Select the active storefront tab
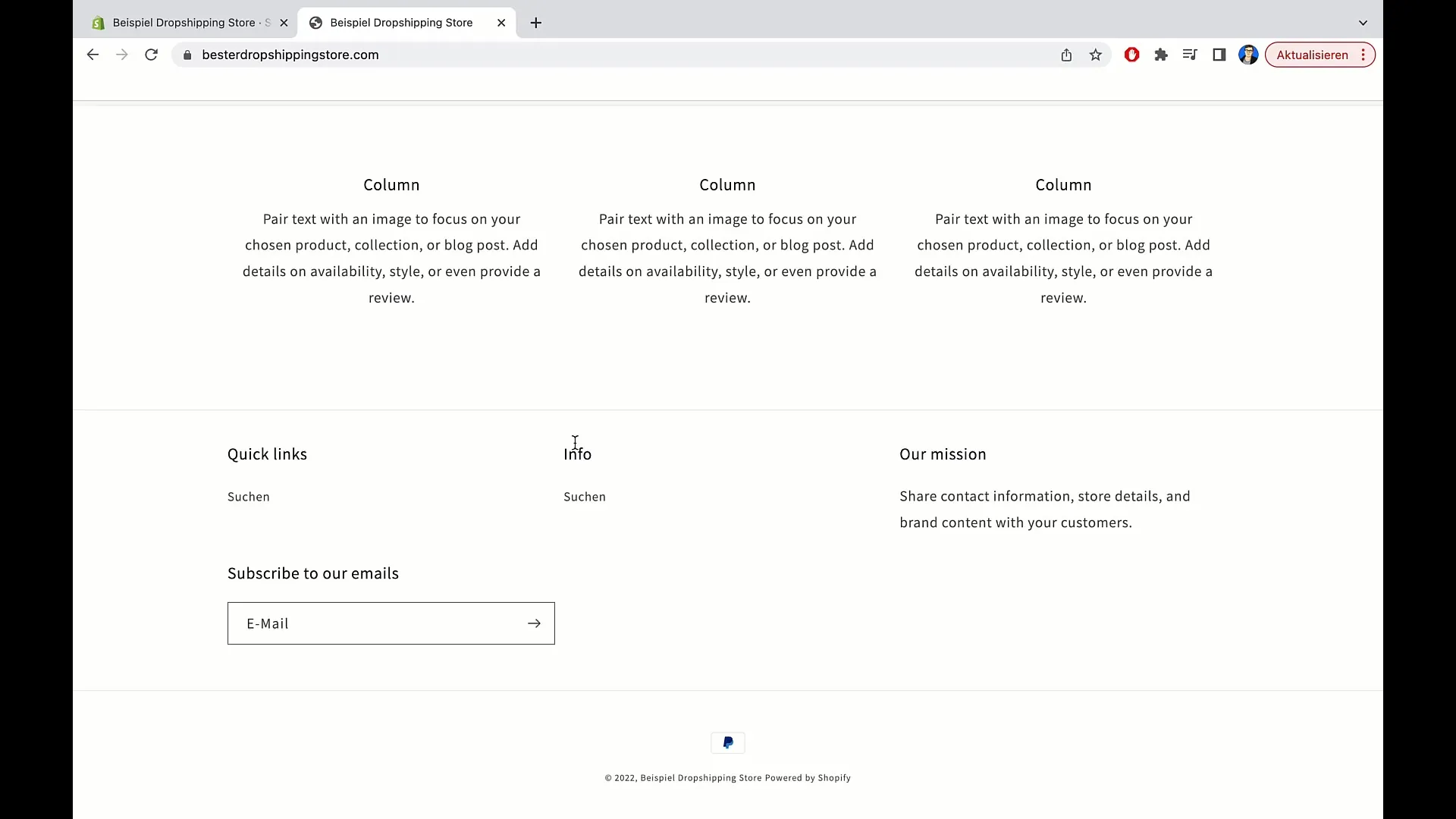Viewport: 1456px width, 819px height. [406, 23]
